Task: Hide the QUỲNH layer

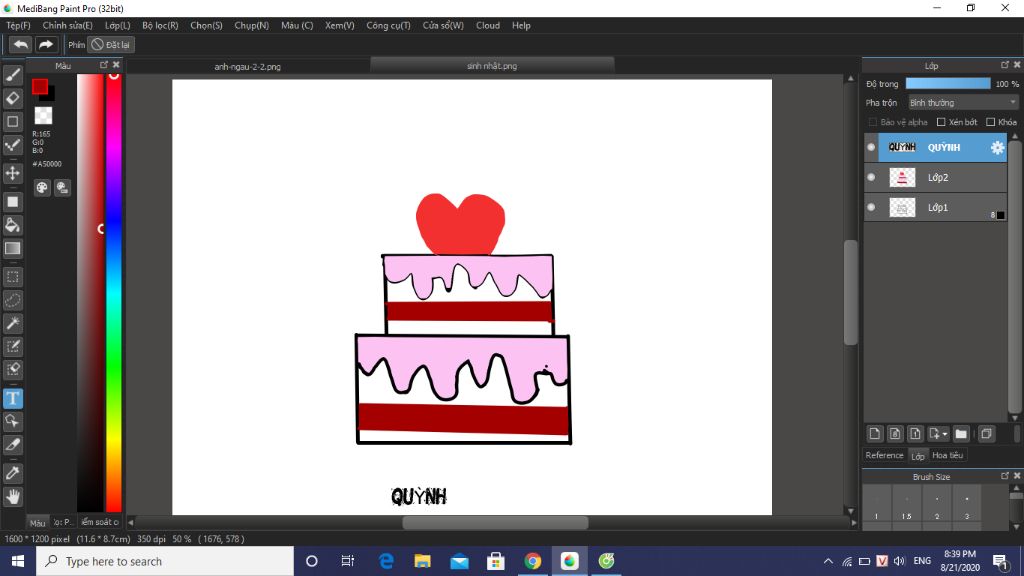Action: [871, 148]
